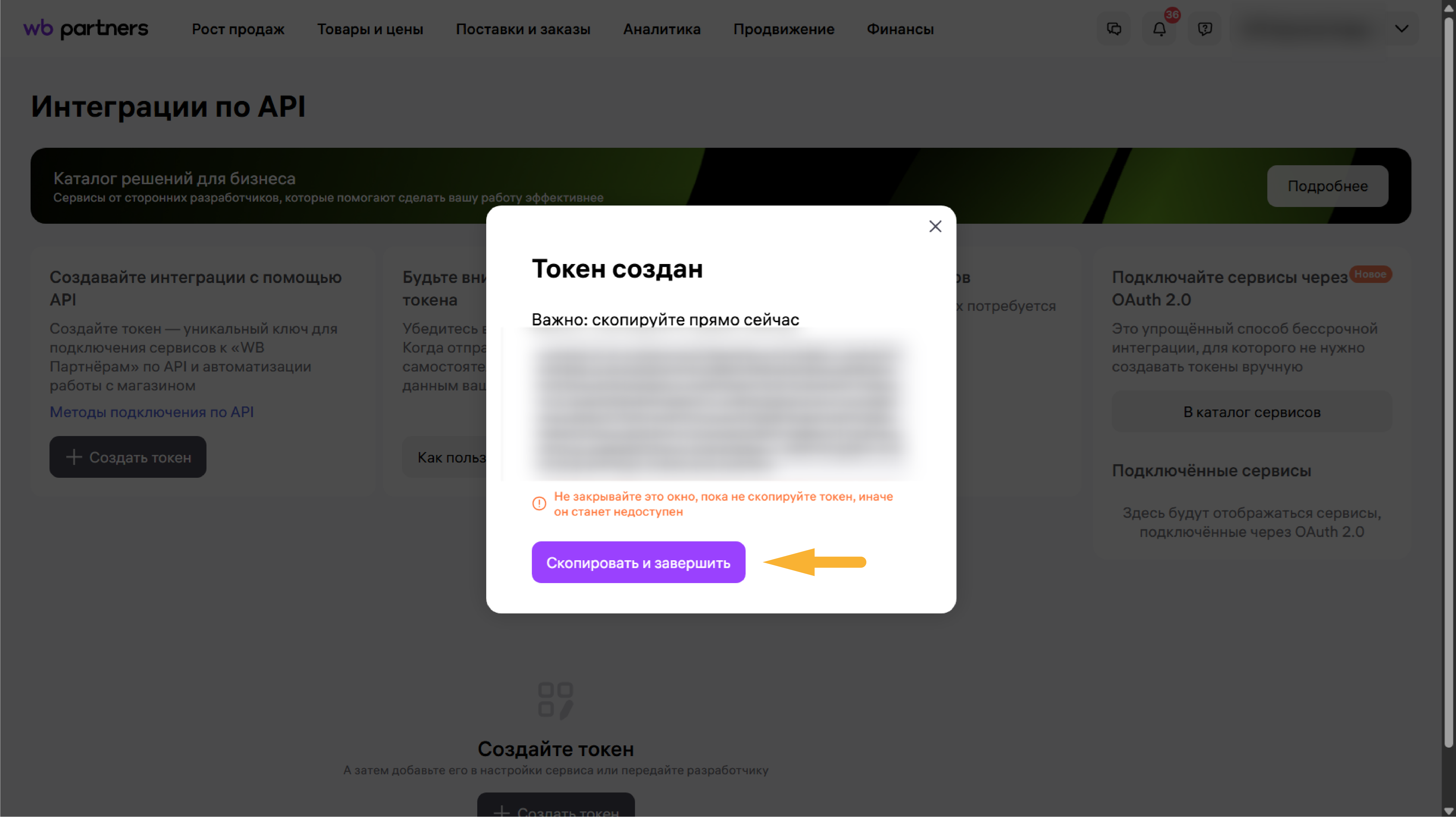Image resolution: width=1456 pixels, height=817 pixels.
Task: Click the grid illustration above Создайте токен
Action: [556, 701]
